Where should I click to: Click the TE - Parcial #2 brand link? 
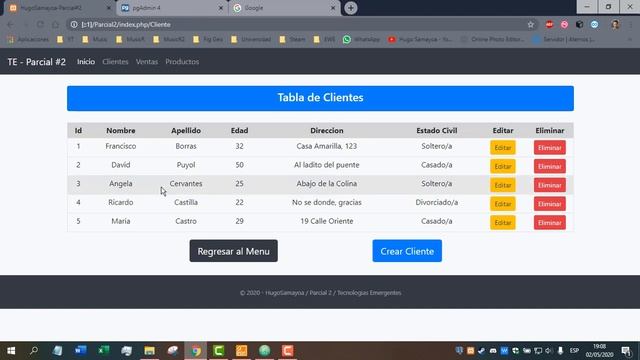36,62
